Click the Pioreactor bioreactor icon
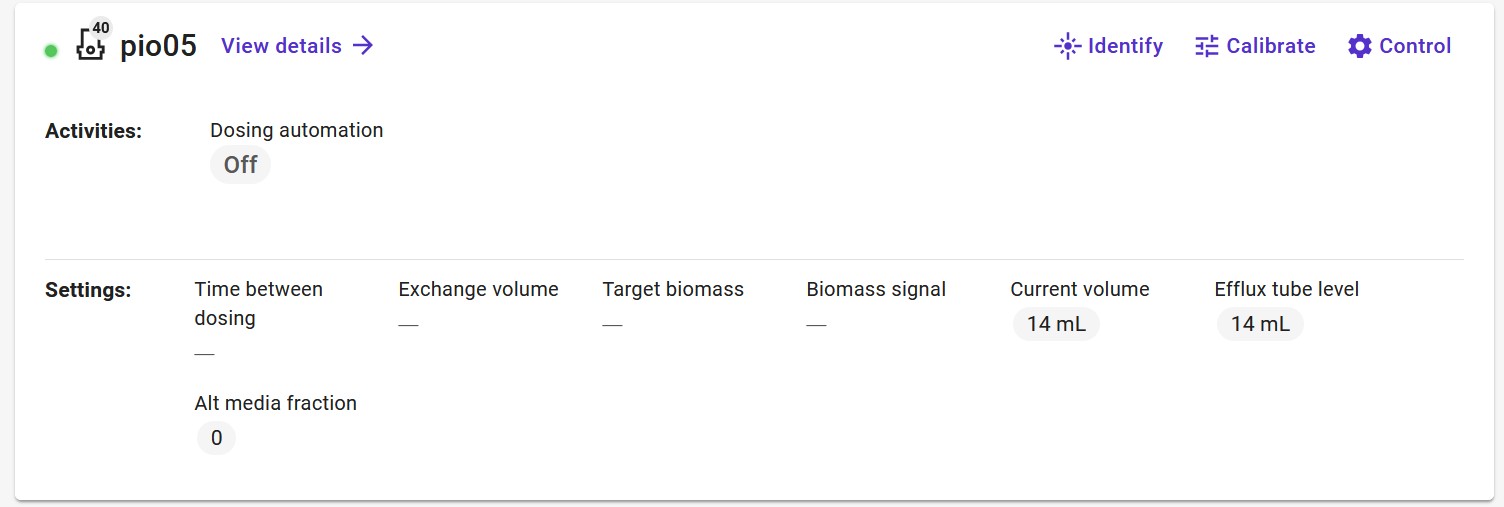This screenshot has height=507, width=1504. pos(90,47)
